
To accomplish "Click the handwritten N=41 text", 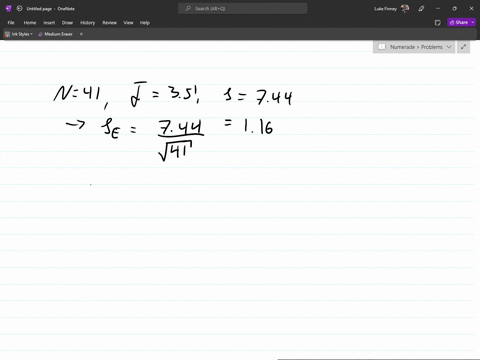I will [77, 94].
